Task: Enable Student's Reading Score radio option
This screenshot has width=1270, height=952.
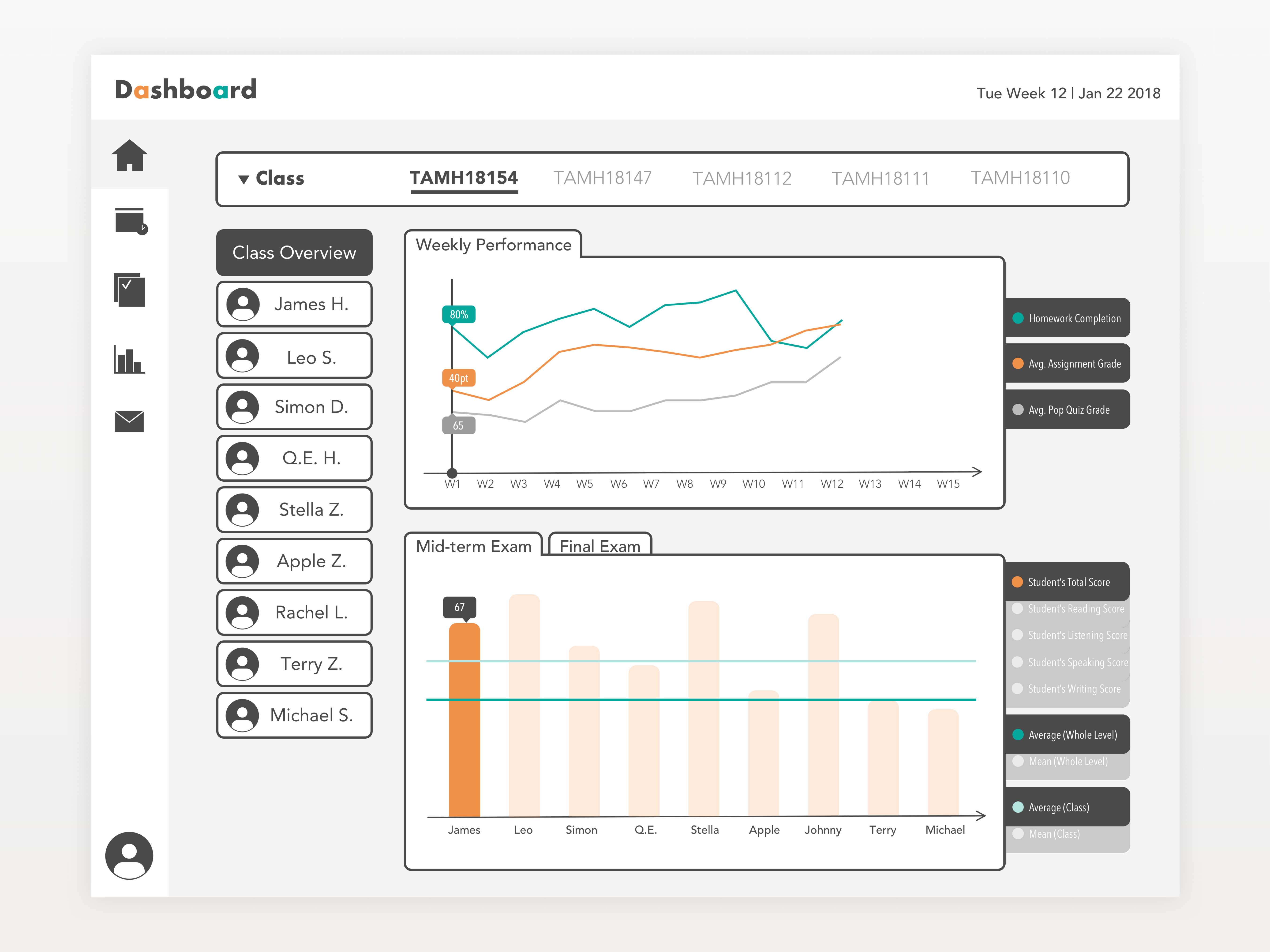Action: [x=1017, y=609]
